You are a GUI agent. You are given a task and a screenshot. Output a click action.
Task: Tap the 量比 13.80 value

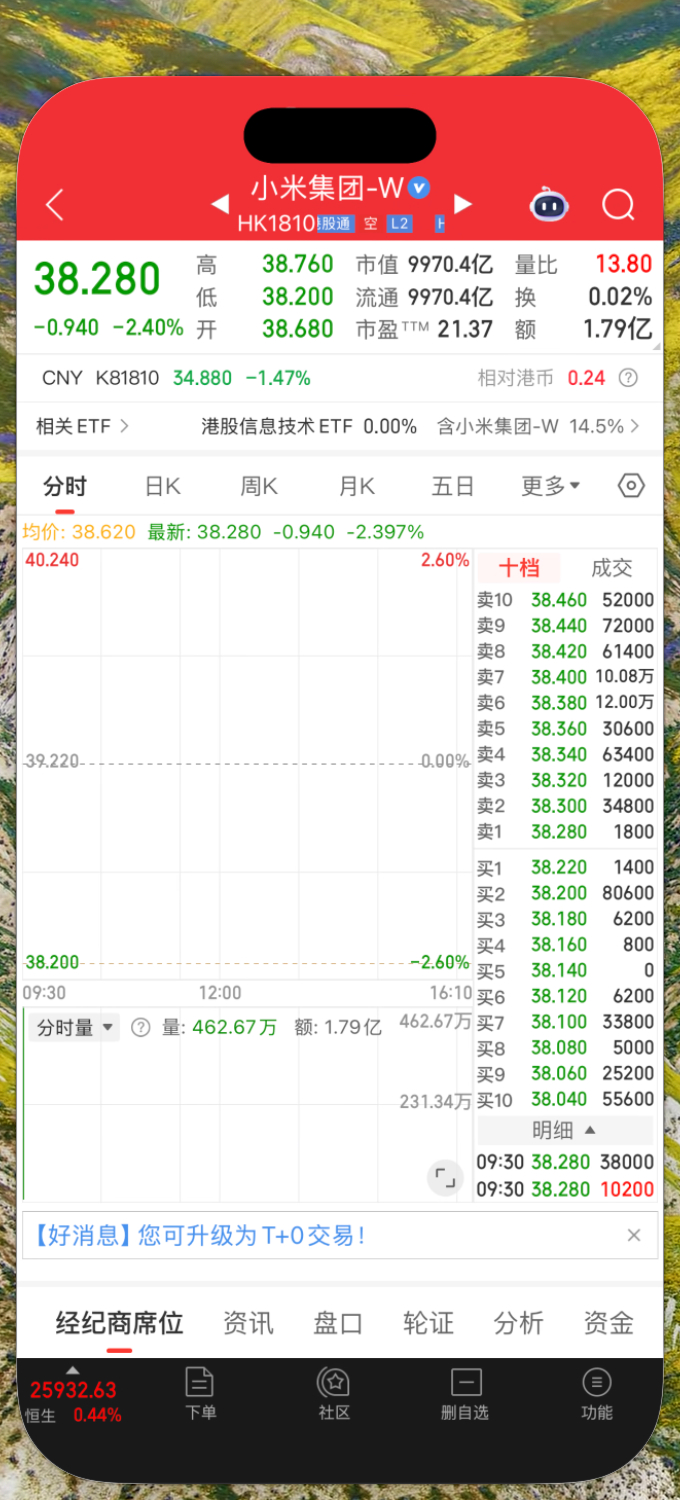pyautogui.click(x=623, y=265)
